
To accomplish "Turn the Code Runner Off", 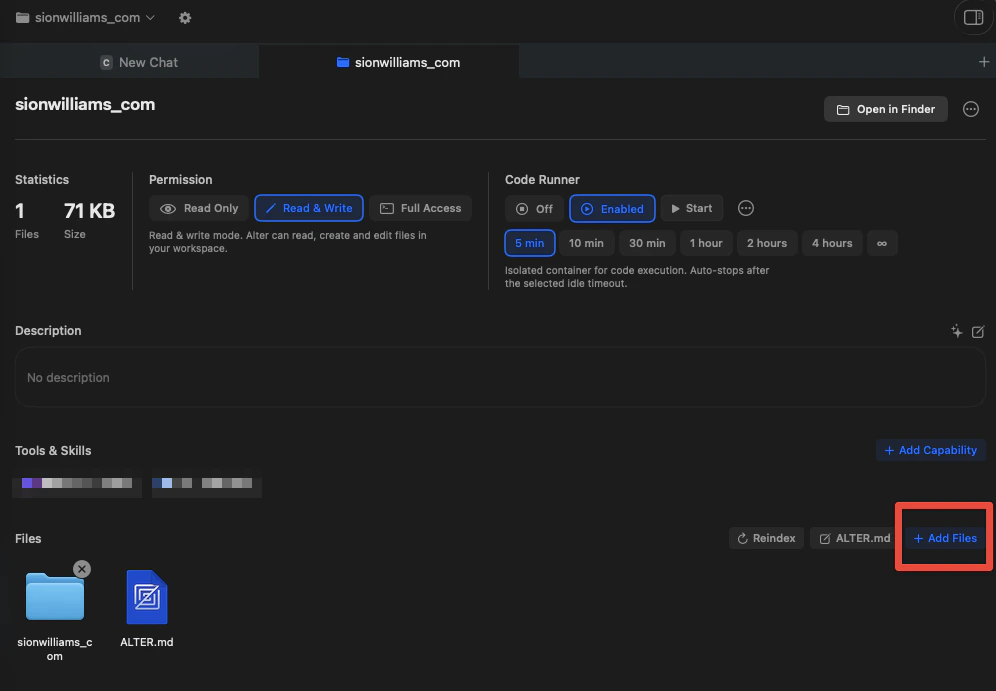I will pyautogui.click(x=534, y=208).
